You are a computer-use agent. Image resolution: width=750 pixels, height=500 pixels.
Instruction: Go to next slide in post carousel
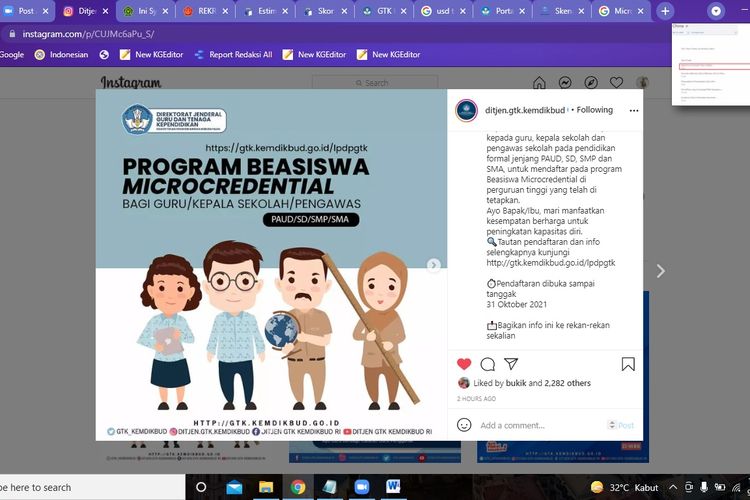[x=433, y=265]
